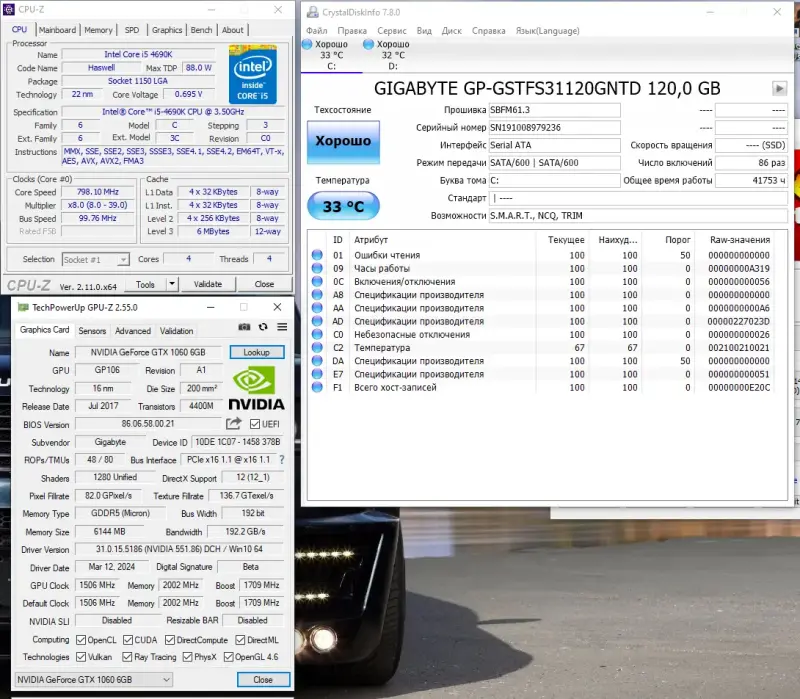
Task: Open the Tools dropdown arrow in CPU-Z
Action: (x=172, y=284)
